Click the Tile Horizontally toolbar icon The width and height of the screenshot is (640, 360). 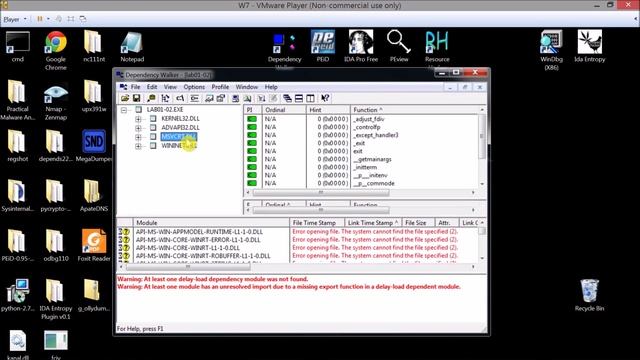click(299, 98)
